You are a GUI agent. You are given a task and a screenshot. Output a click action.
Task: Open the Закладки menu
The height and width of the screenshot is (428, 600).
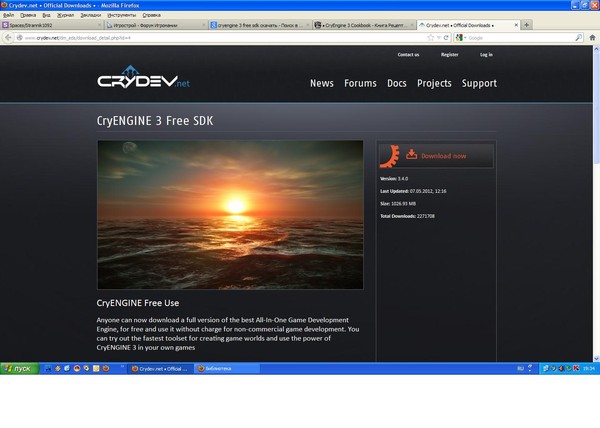click(91, 15)
